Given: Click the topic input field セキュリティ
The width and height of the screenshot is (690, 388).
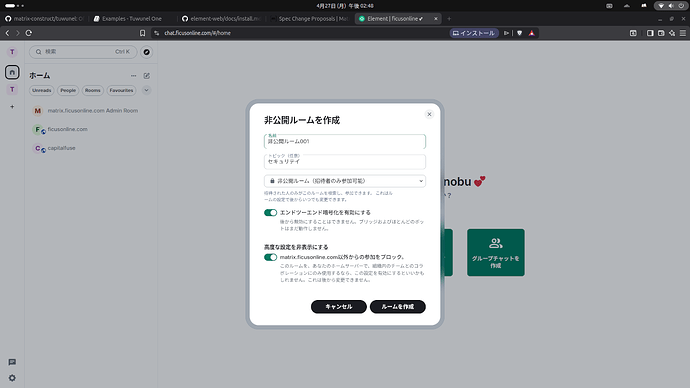Looking at the screenshot, I should pyautogui.click(x=345, y=161).
